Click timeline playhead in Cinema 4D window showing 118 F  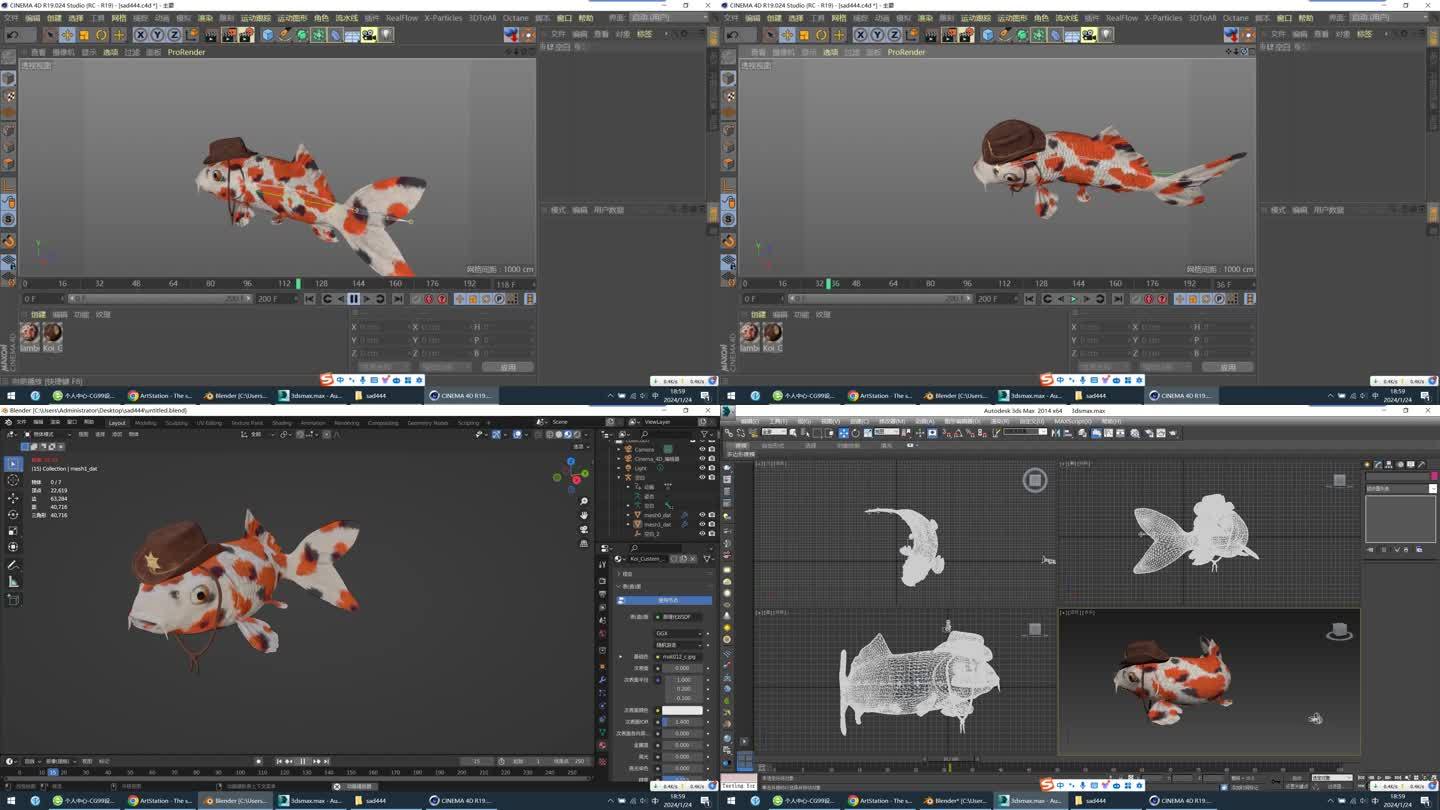[298, 284]
